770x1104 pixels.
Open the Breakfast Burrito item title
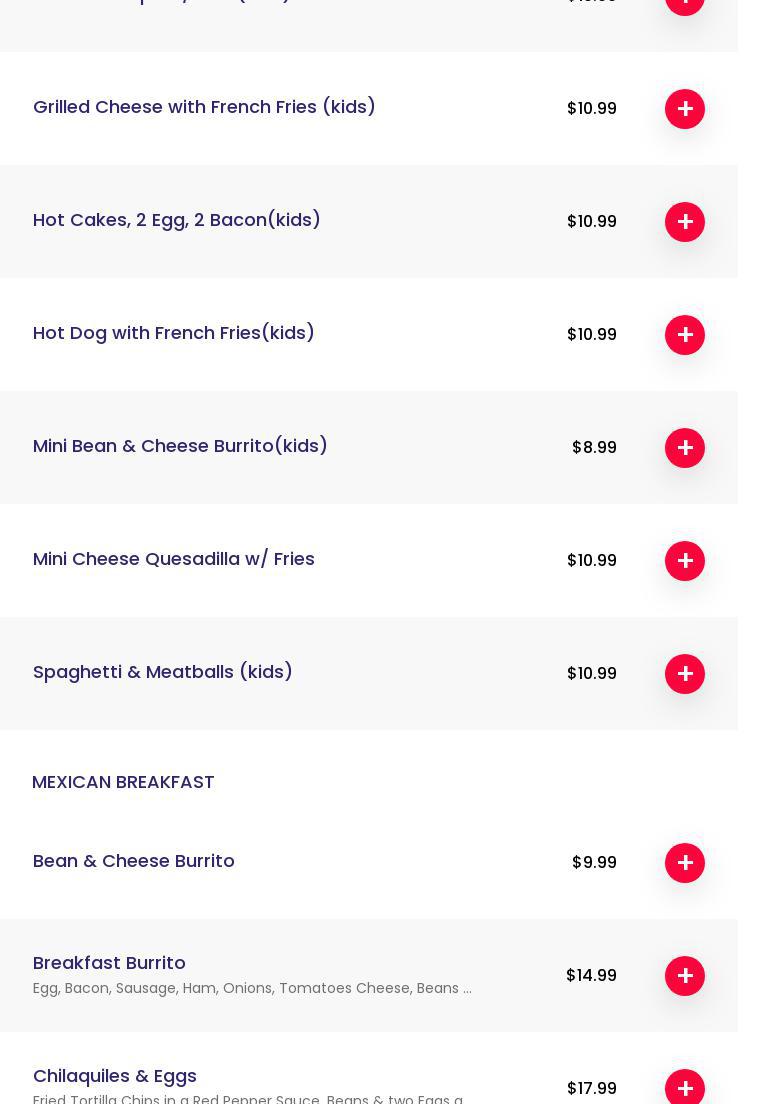109,963
